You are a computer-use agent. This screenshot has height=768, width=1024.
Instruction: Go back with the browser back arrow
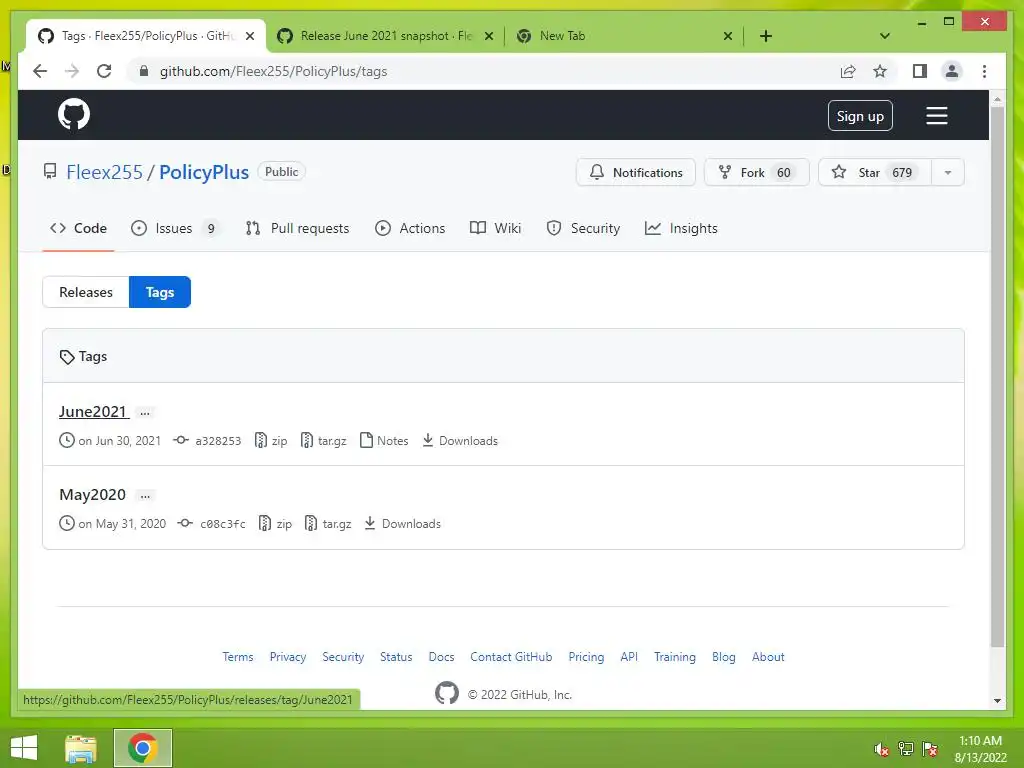[x=40, y=71]
